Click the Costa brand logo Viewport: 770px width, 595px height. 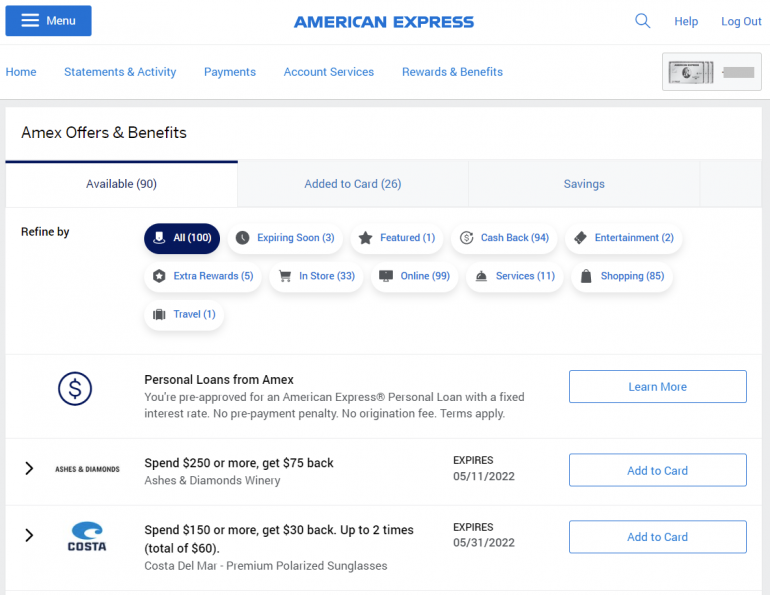87,537
